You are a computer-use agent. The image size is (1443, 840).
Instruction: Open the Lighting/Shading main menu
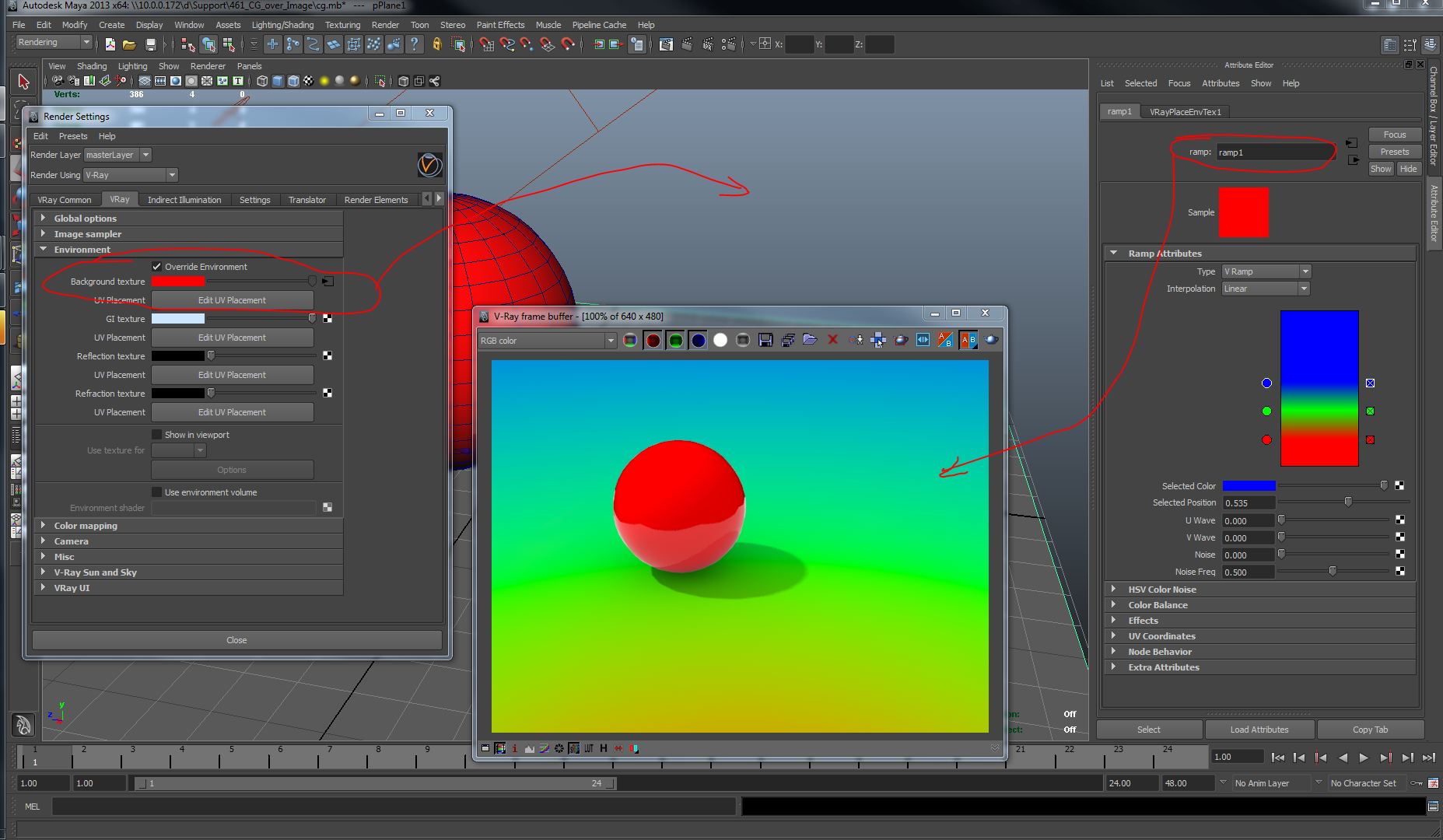point(282,25)
